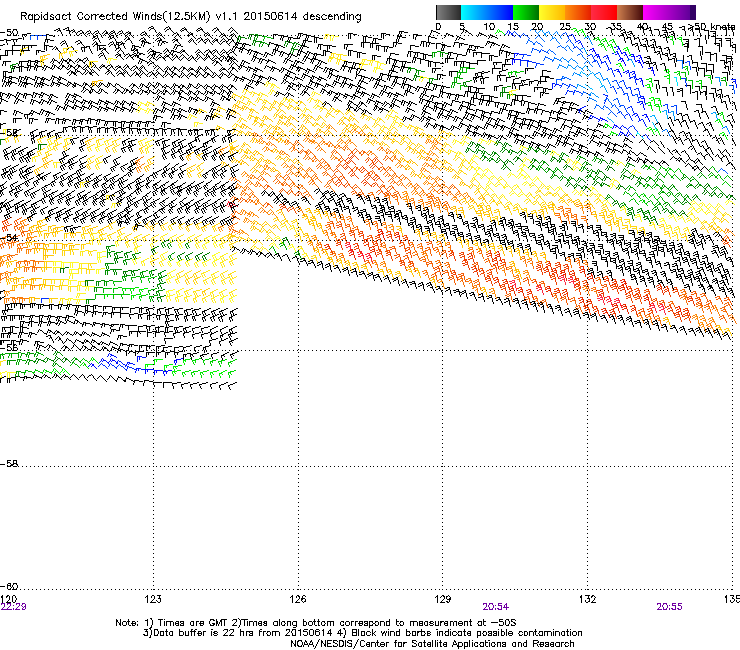Click the word 'descending' in the title

tap(332, 17)
